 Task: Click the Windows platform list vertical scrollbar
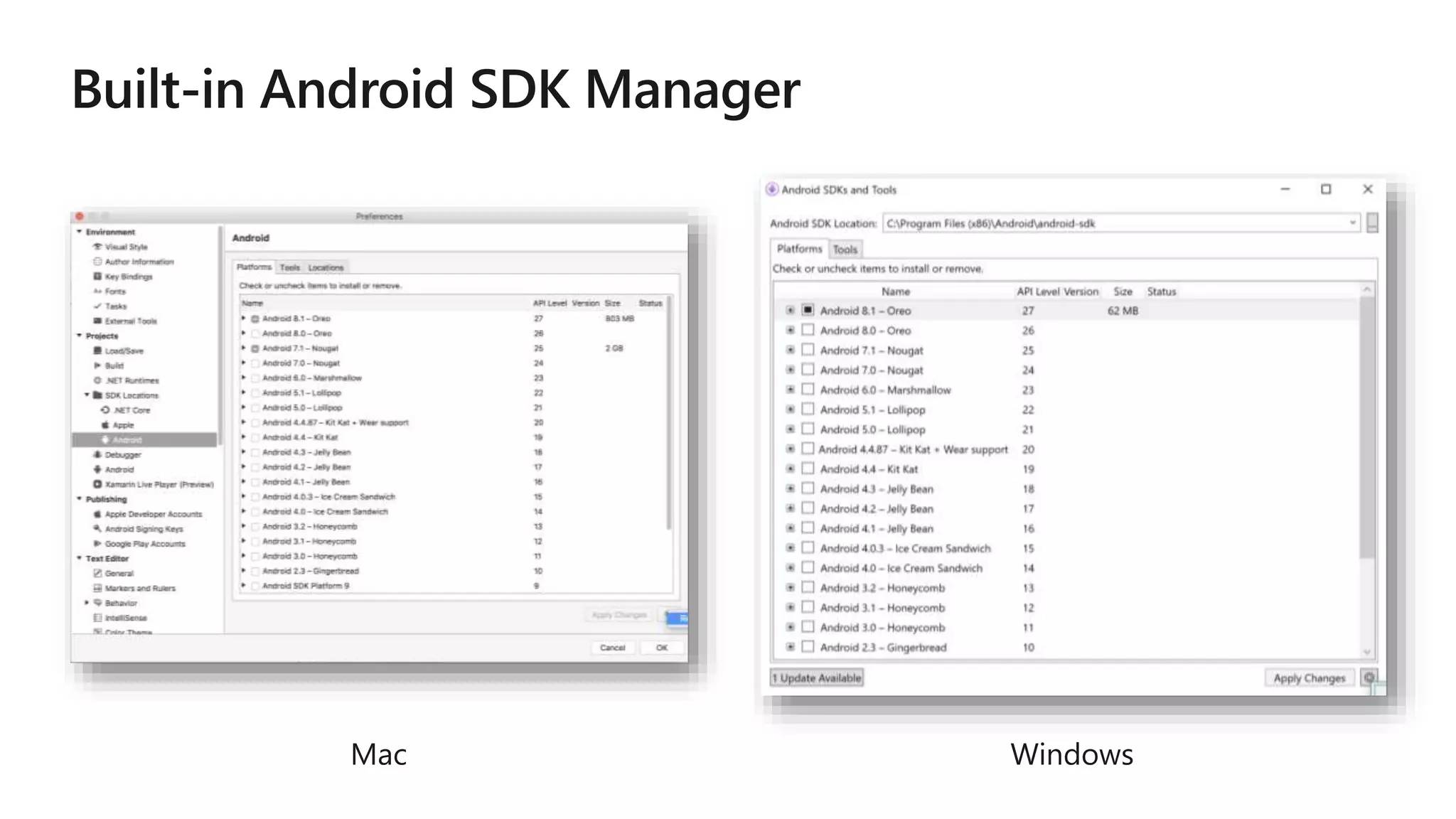point(1366,427)
